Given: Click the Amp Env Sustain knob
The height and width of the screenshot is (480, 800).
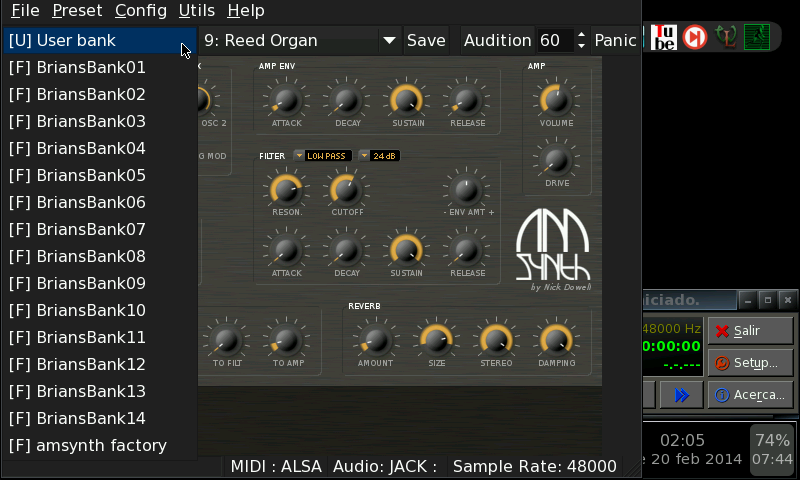Looking at the screenshot, I should point(407,100).
